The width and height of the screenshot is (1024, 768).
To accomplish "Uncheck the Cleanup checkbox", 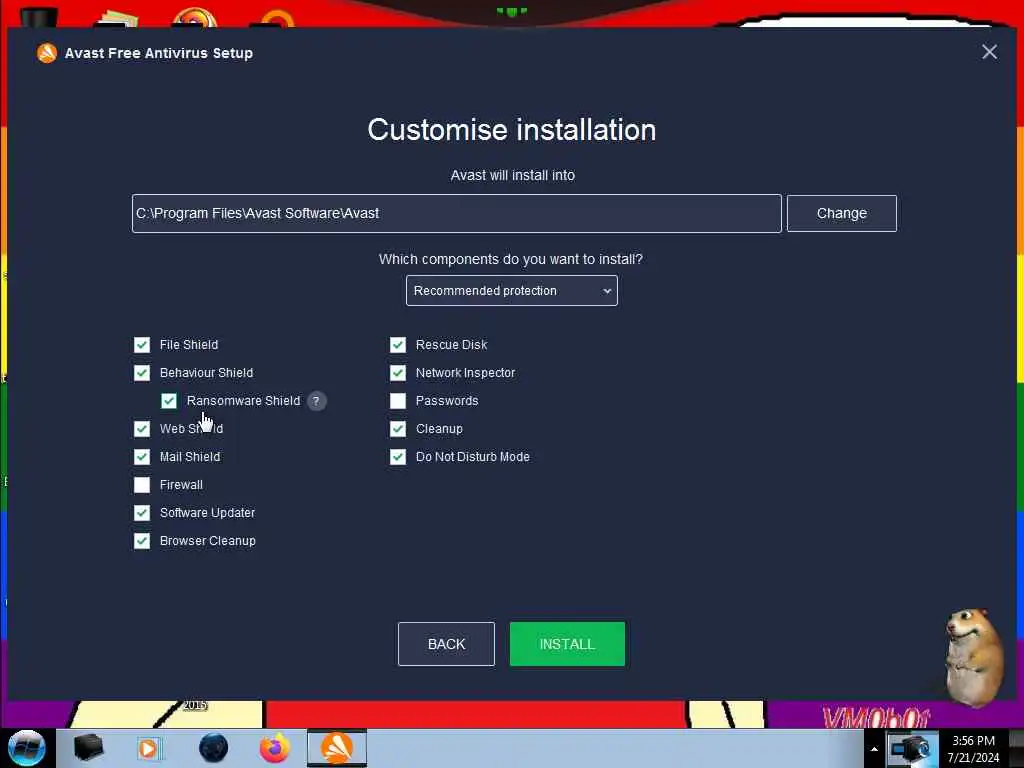I will (398, 429).
